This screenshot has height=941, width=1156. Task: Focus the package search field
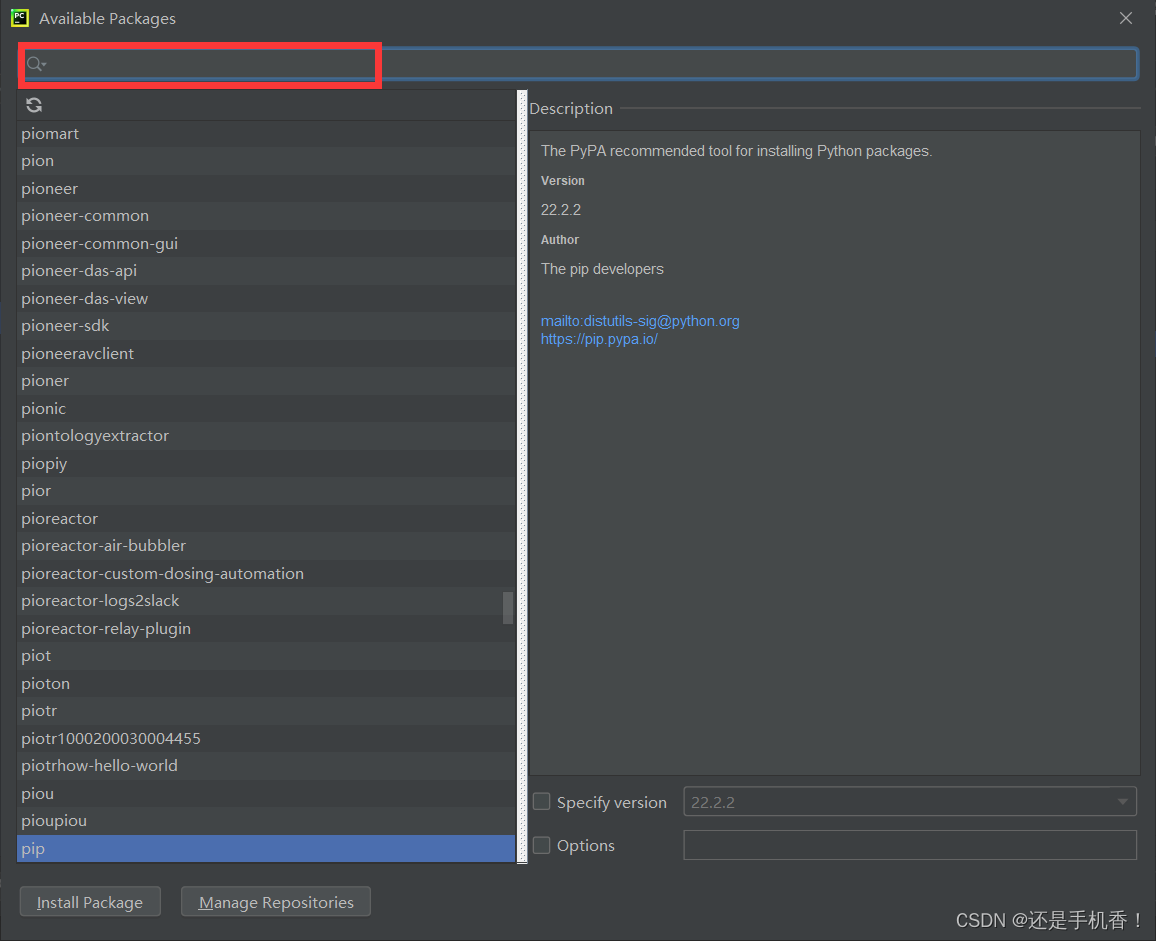(x=579, y=64)
